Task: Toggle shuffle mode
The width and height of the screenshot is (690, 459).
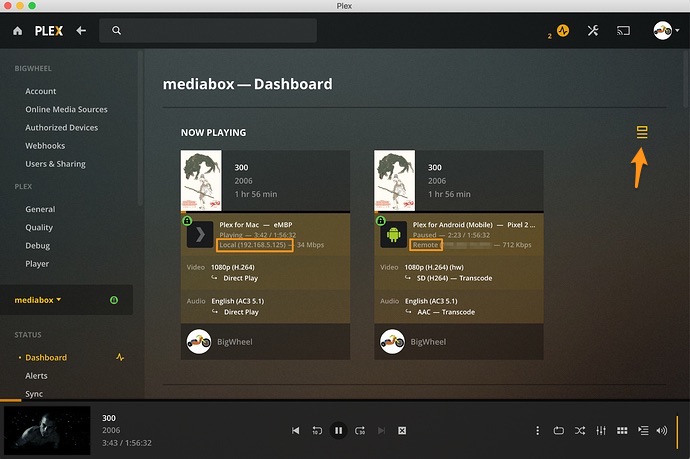Action: click(580, 430)
